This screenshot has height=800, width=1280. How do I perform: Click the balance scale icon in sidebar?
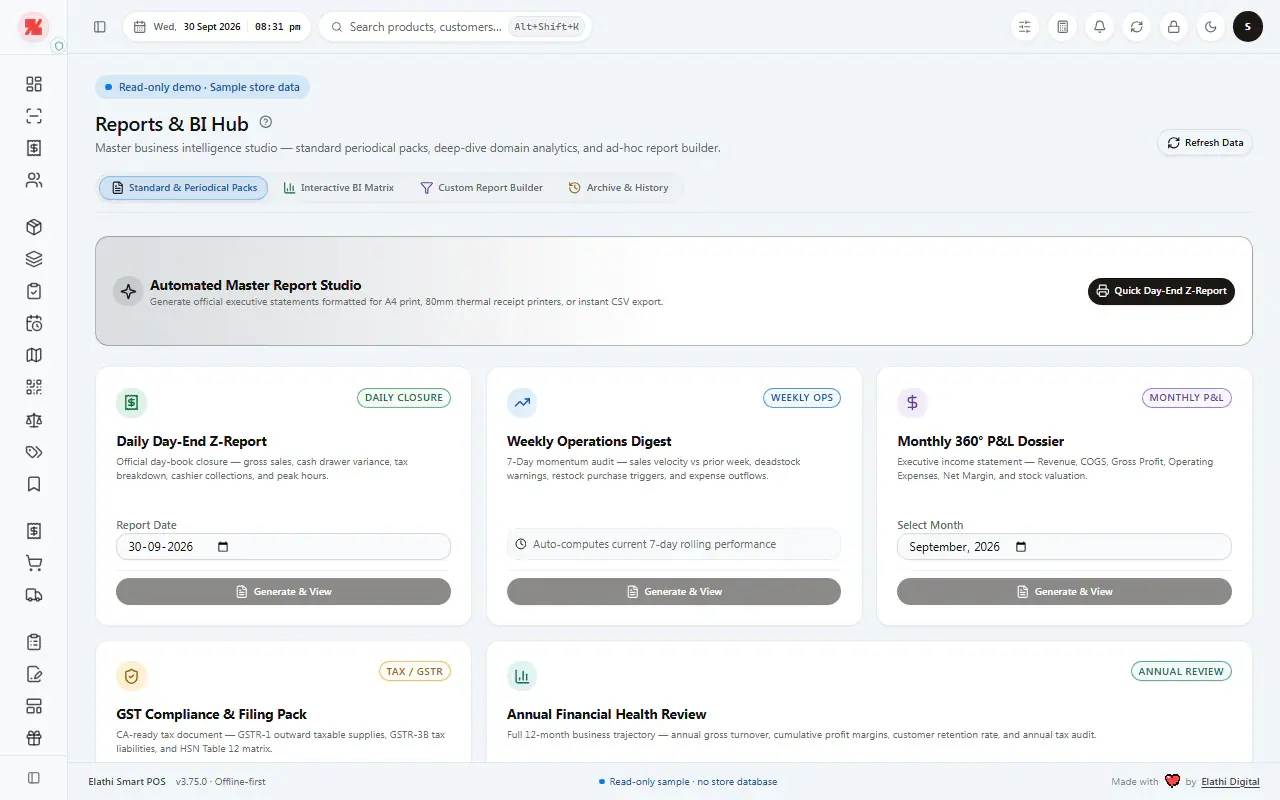(x=34, y=420)
